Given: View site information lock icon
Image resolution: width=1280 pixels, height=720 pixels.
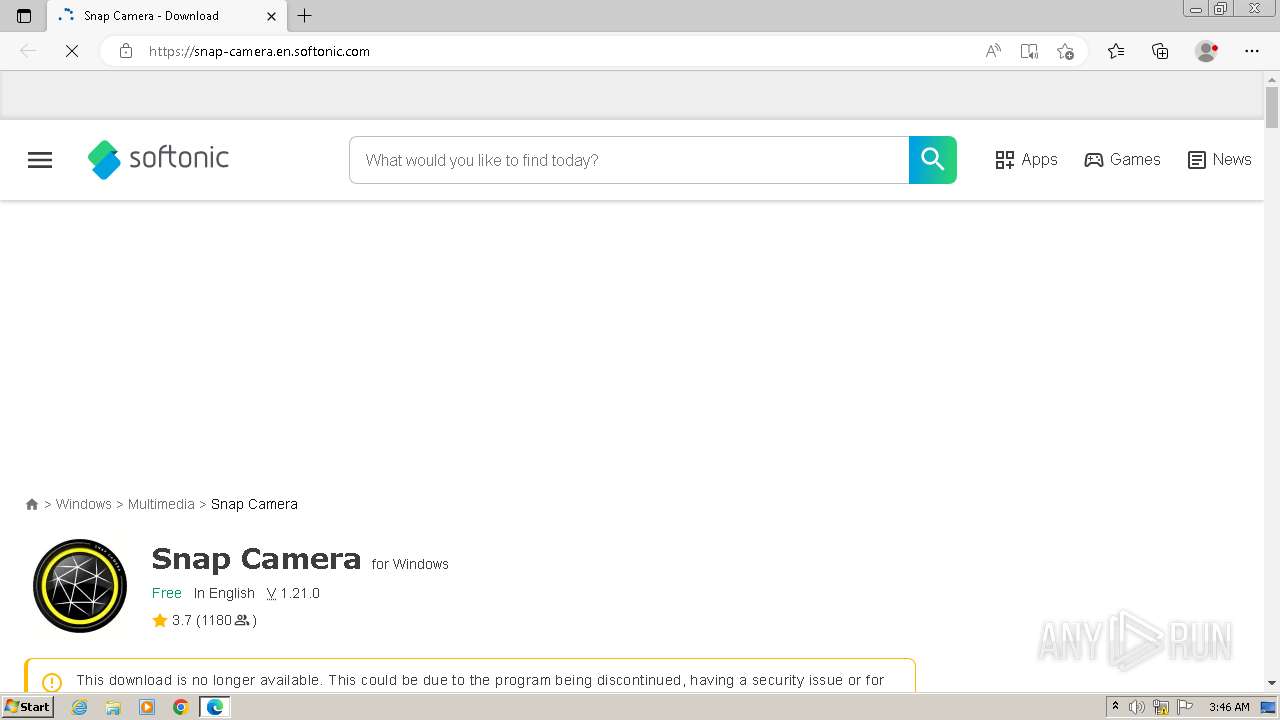Looking at the screenshot, I should [x=126, y=51].
